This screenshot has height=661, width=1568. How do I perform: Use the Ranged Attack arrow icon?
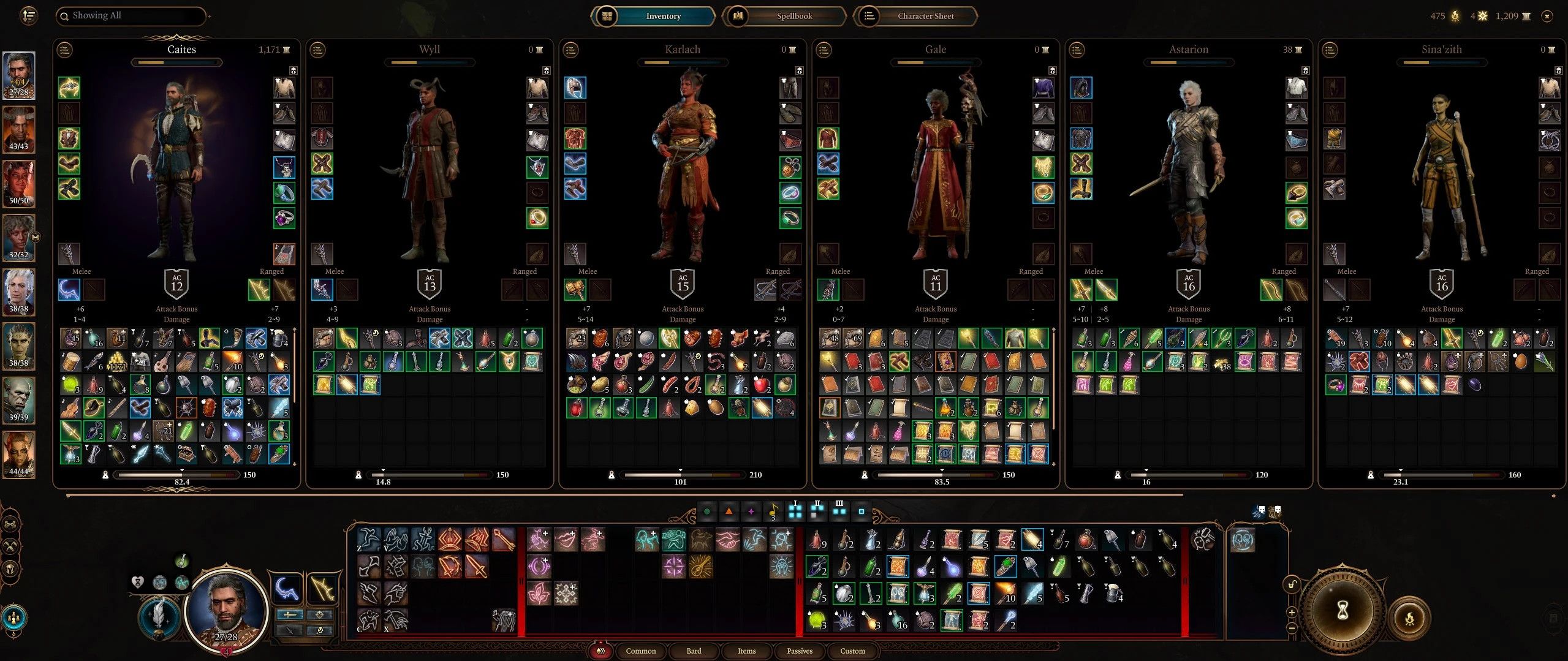[x=504, y=540]
